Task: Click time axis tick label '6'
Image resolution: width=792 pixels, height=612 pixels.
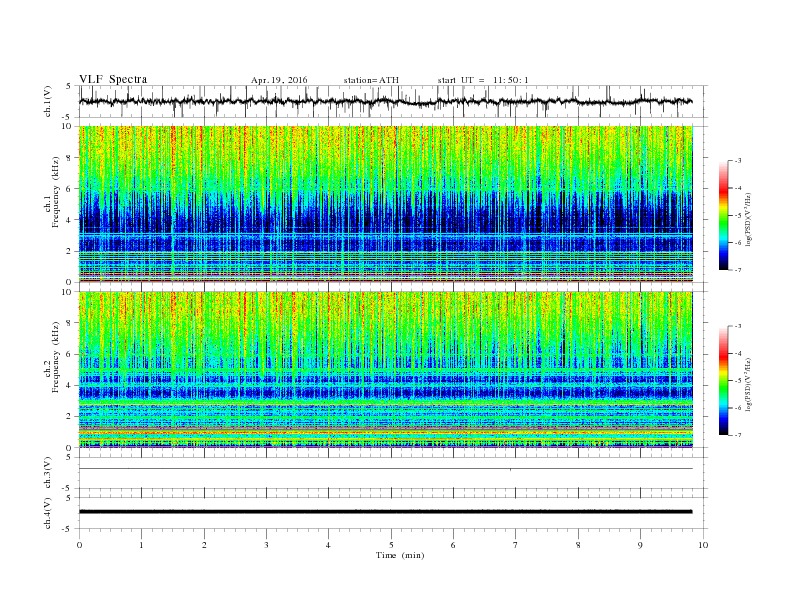Action: tap(453, 545)
